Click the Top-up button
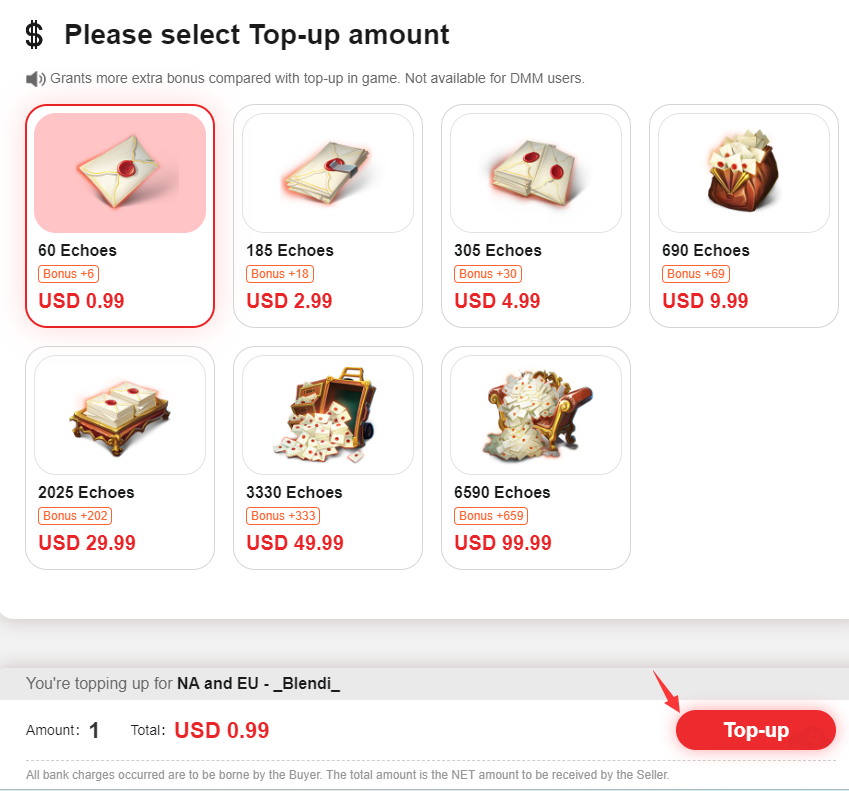Viewport: 849px width, 791px height. click(755, 730)
